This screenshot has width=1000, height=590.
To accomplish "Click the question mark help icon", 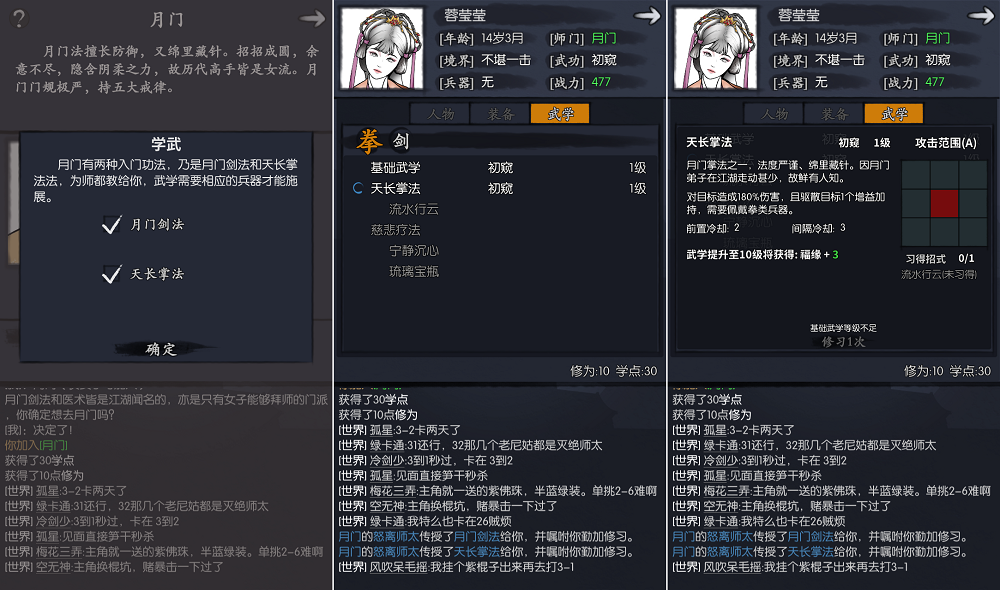I will pos(19,18).
